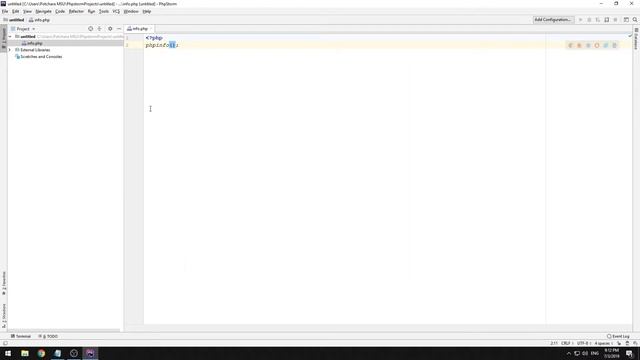
Task: Open Google Chrome from the taskbar
Action: (41, 353)
